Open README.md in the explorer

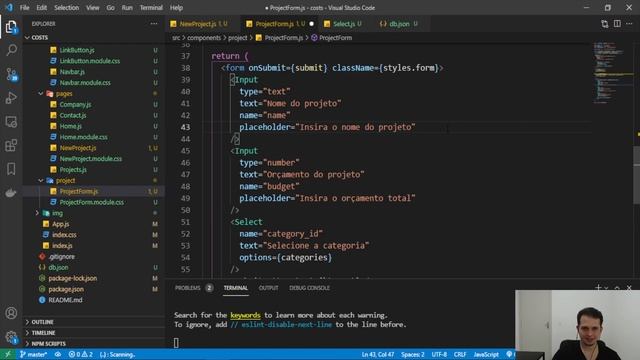coord(65,300)
